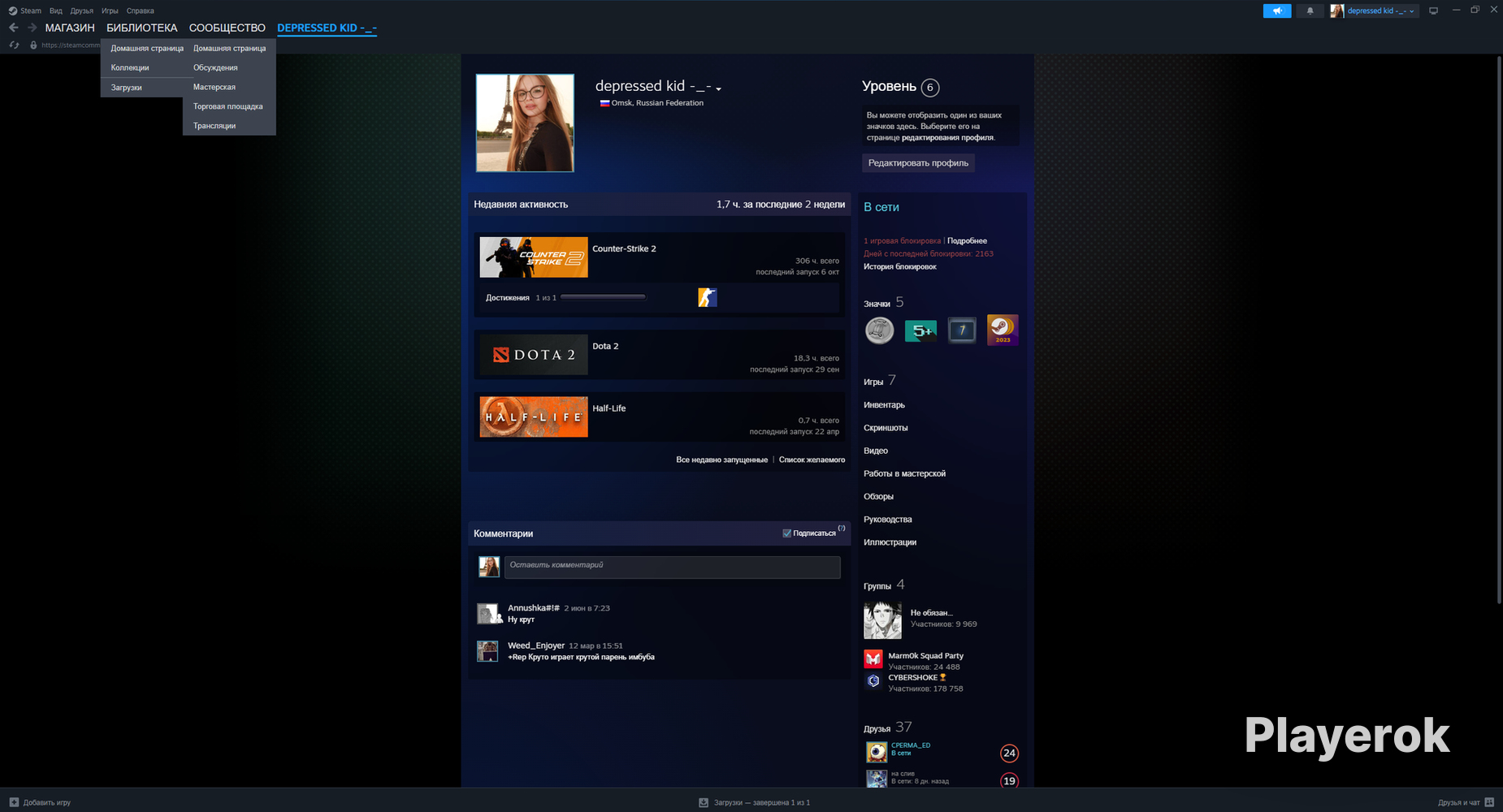The image size is (1503, 812).
Task: Click the level 24 circle beside CPERMA_ED
Action: pyautogui.click(x=1009, y=753)
